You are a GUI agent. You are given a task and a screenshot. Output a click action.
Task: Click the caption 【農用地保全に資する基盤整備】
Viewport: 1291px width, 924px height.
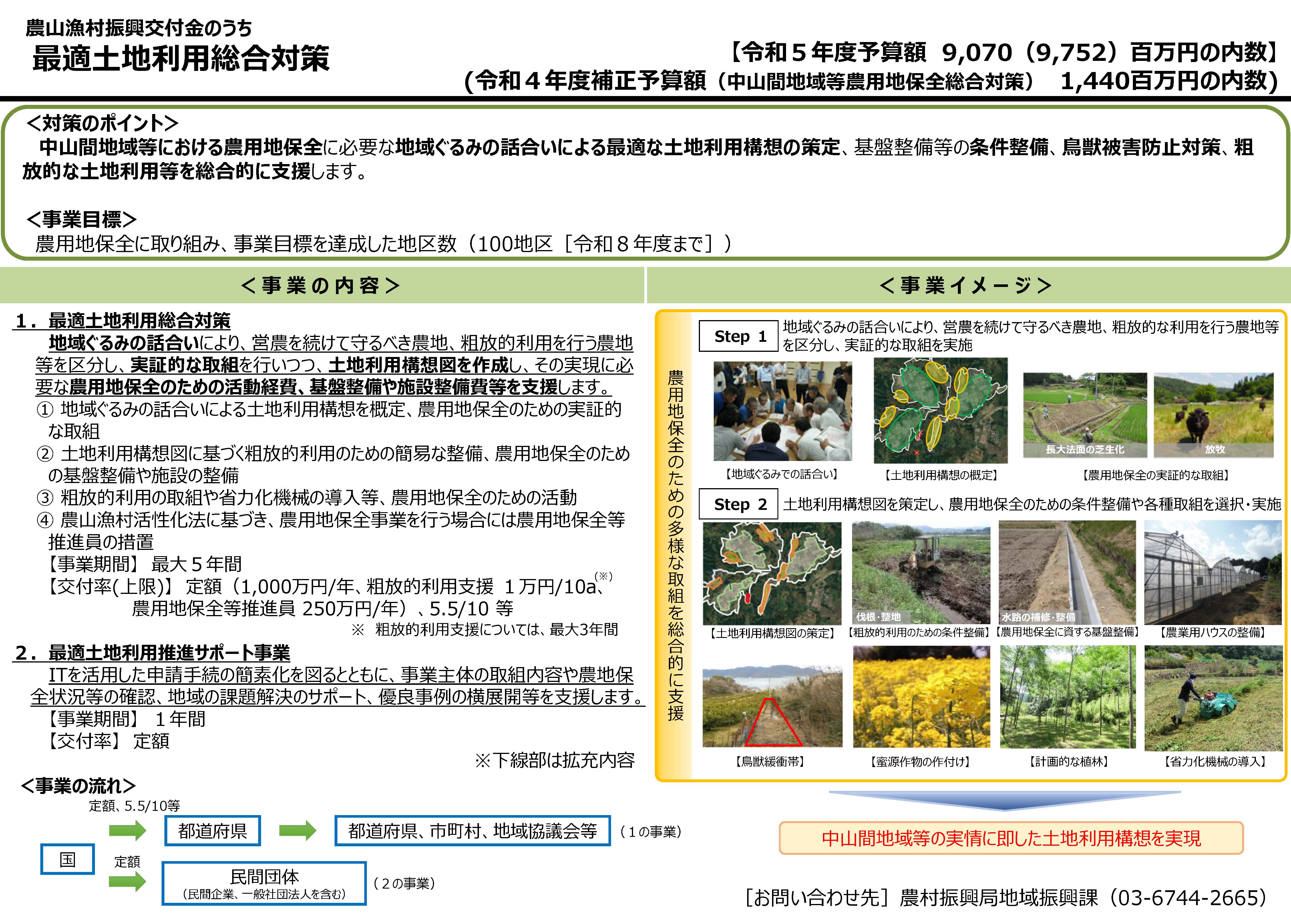1068,632
